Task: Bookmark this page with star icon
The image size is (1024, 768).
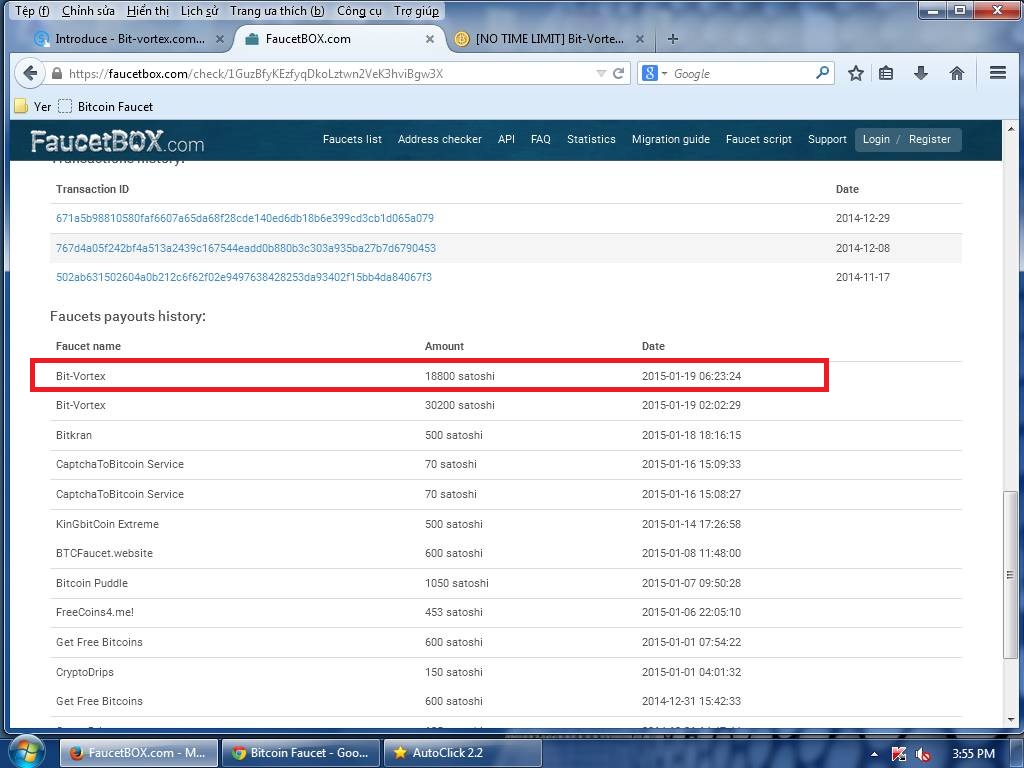Action: (x=856, y=73)
